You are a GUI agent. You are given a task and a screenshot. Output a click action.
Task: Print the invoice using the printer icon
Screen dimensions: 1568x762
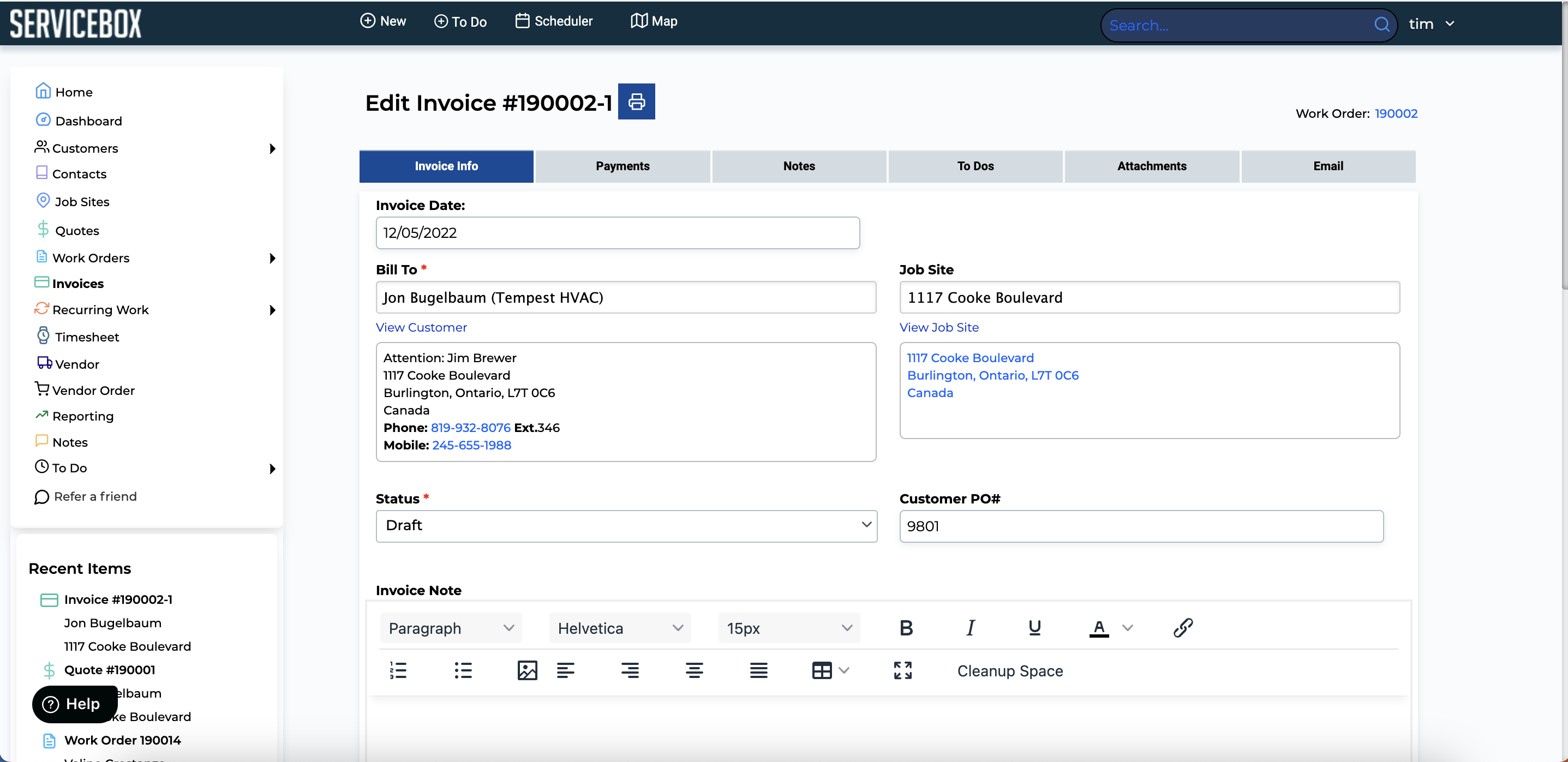(636, 101)
